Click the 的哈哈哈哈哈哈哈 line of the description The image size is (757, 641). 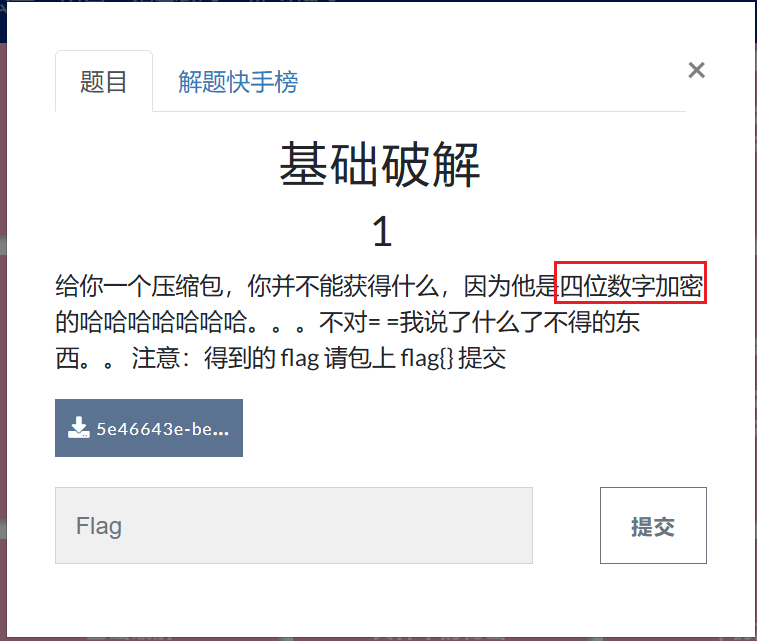tap(152, 322)
